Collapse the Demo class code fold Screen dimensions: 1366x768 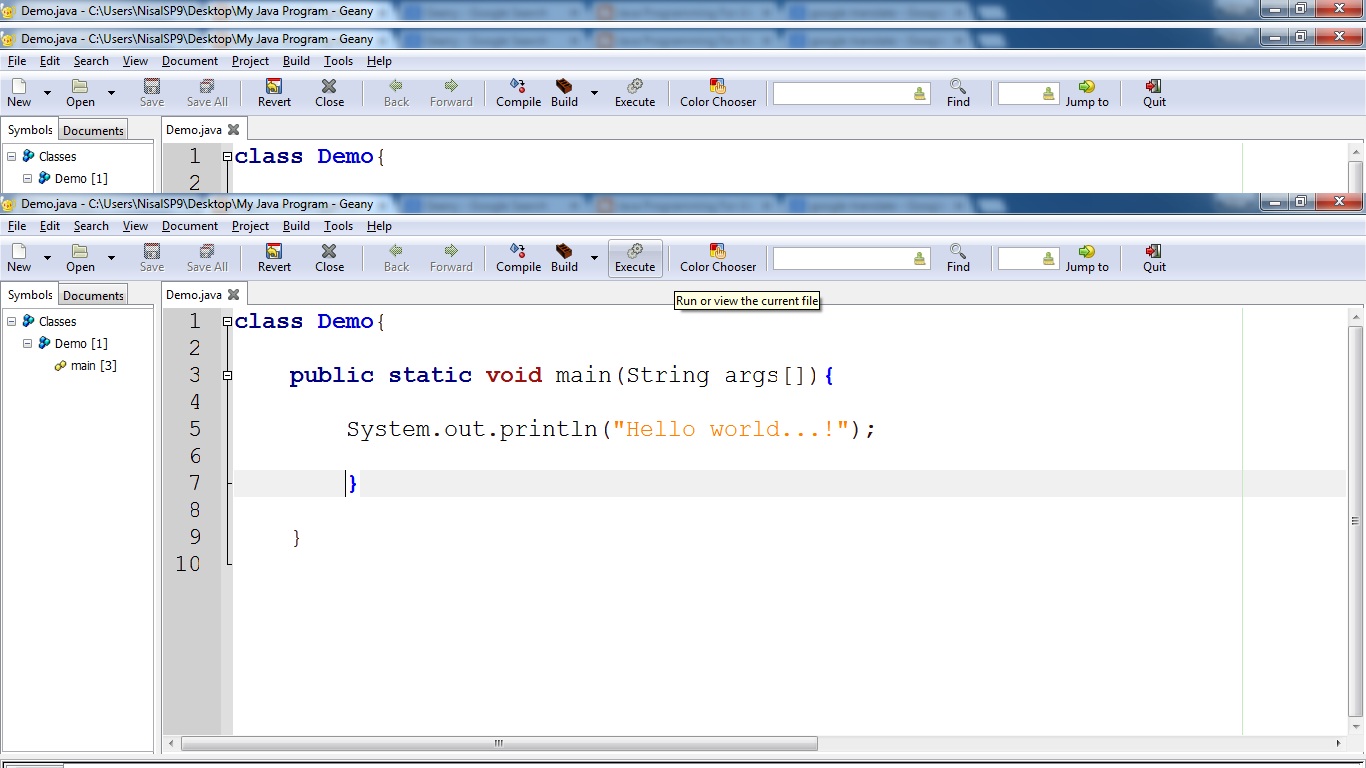pyautogui.click(x=228, y=322)
